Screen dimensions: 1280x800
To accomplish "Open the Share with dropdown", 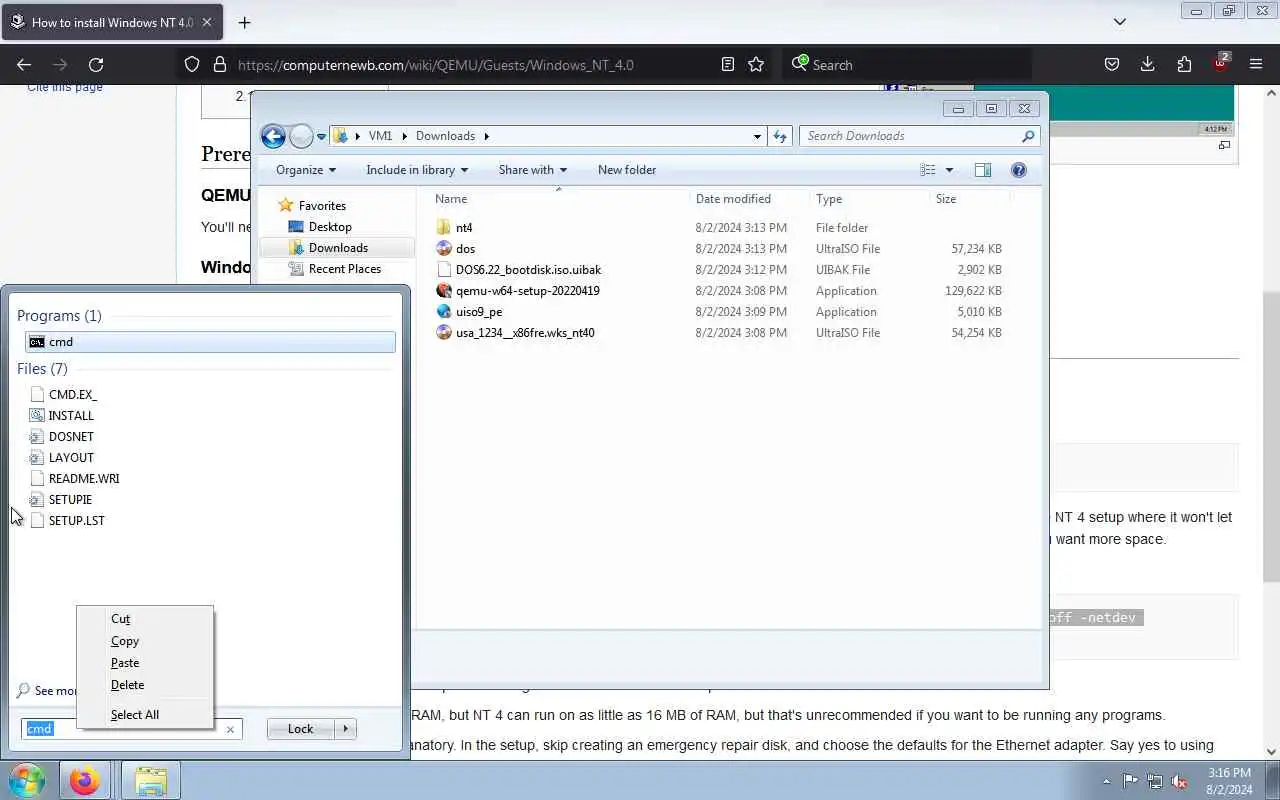I will (533, 170).
